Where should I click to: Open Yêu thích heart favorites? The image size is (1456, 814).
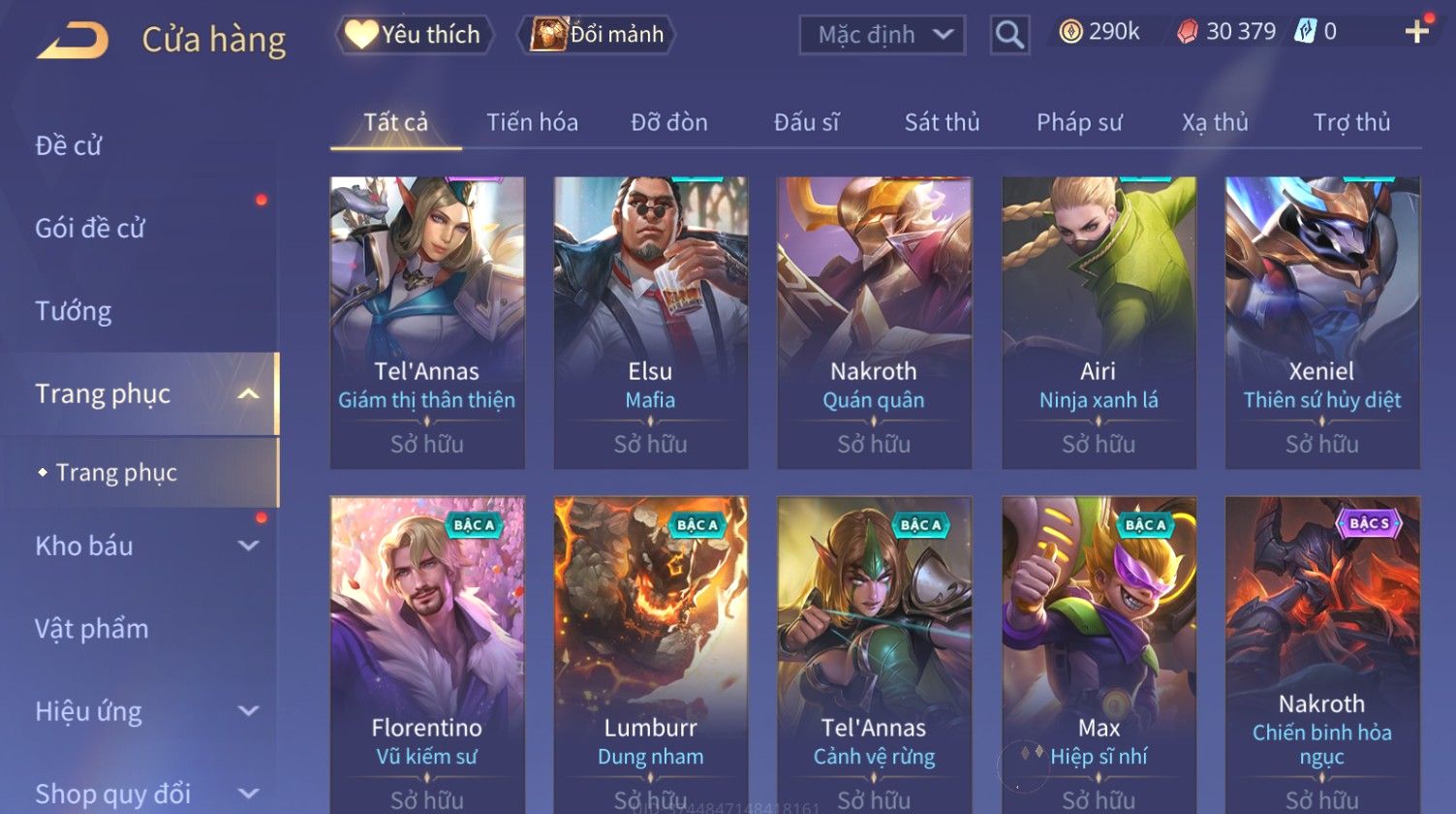(415, 35)
